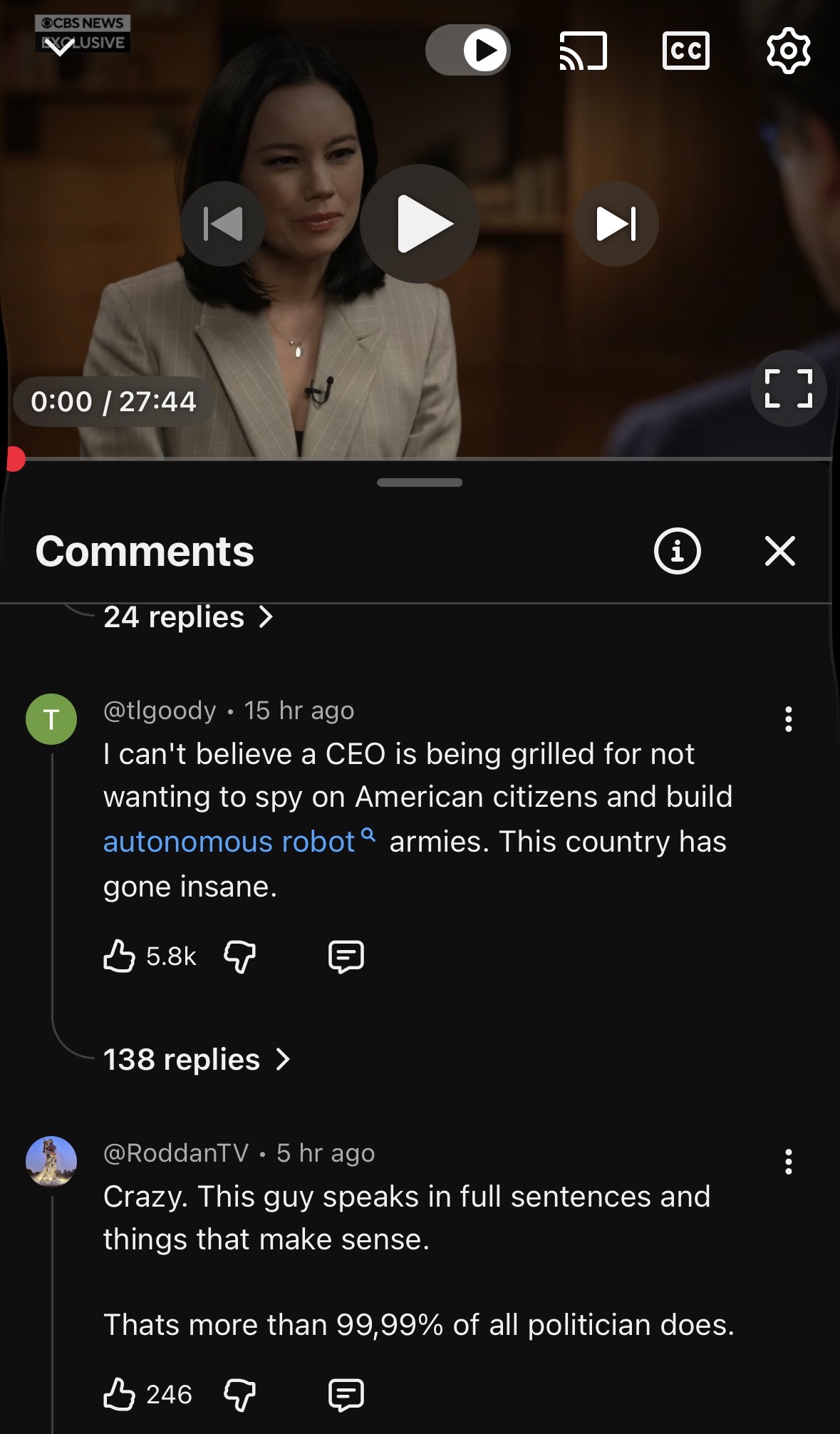Like the comment by @tlgoody

point(119,956)
